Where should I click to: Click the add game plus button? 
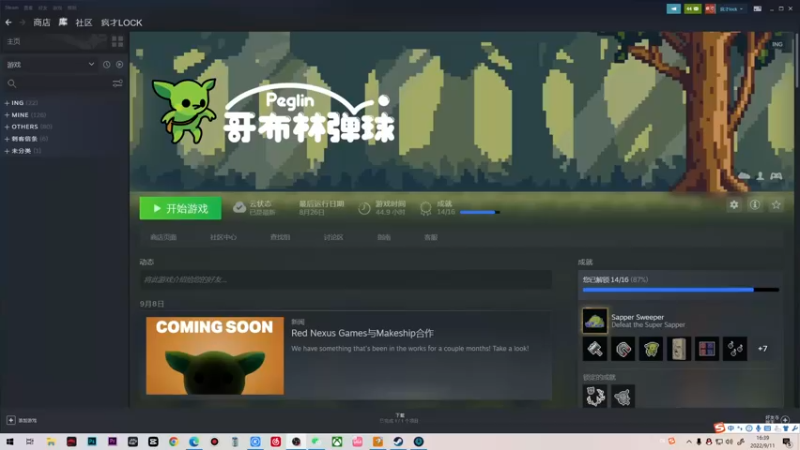[11, 420]
